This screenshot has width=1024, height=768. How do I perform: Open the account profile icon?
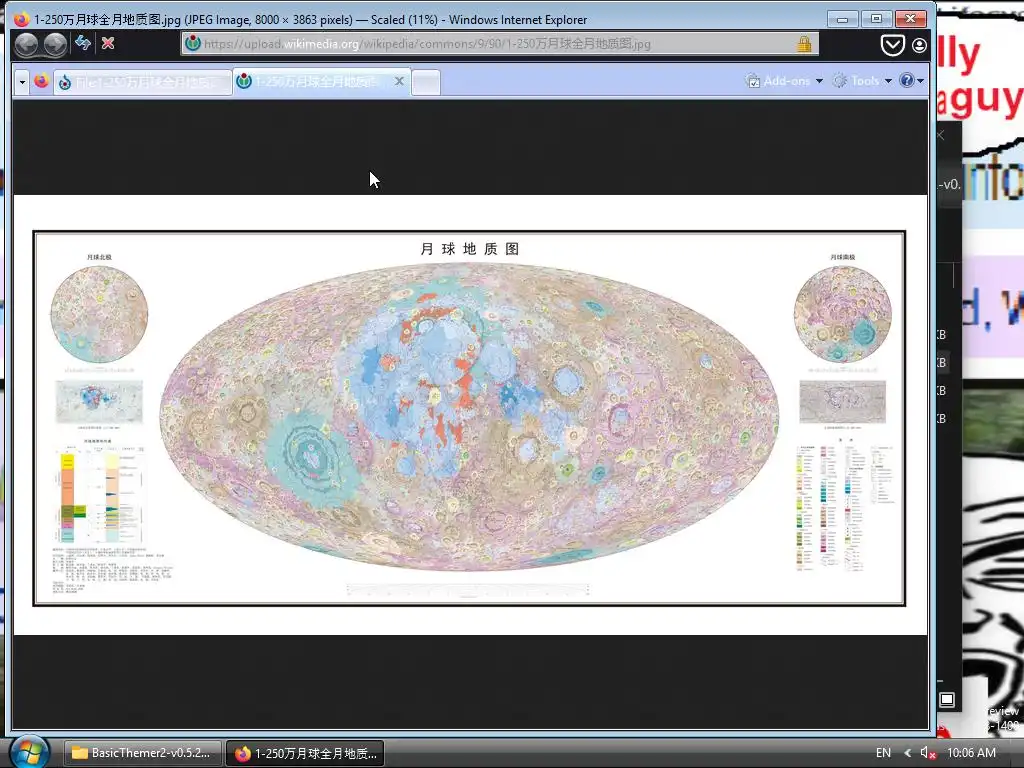pyautogui.click(x=919, y=45)
